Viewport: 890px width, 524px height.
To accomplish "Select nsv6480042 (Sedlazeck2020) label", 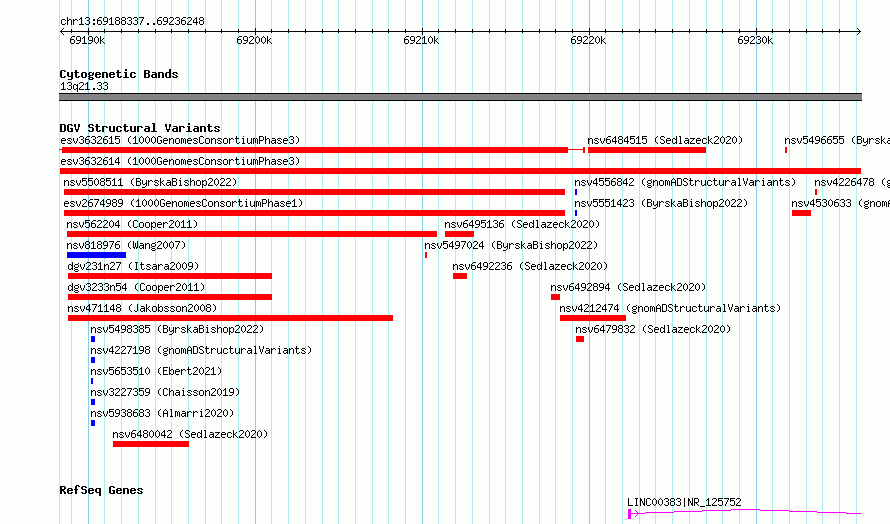I will click(x=190, y=434).
